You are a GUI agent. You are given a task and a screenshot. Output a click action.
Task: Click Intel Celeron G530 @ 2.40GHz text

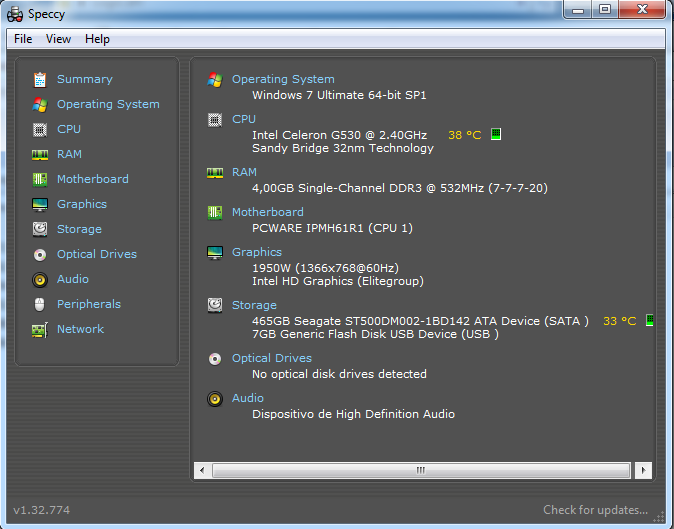[340, 135]
